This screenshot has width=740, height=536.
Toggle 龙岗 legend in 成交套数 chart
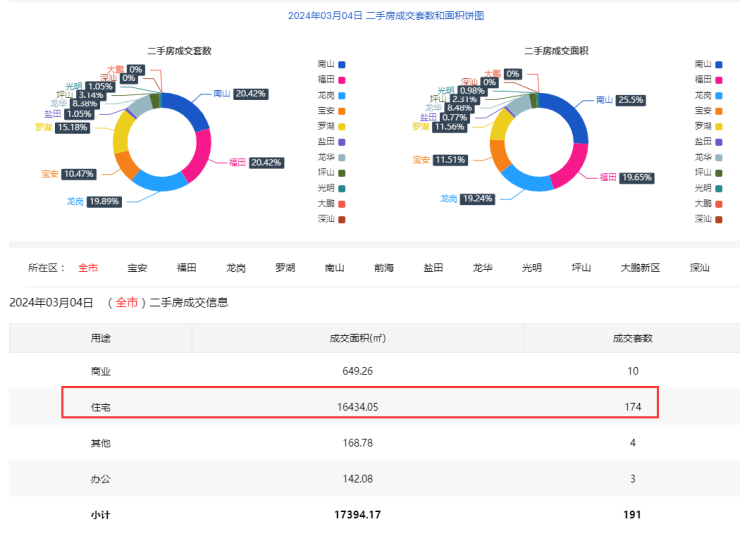(331, 94)
